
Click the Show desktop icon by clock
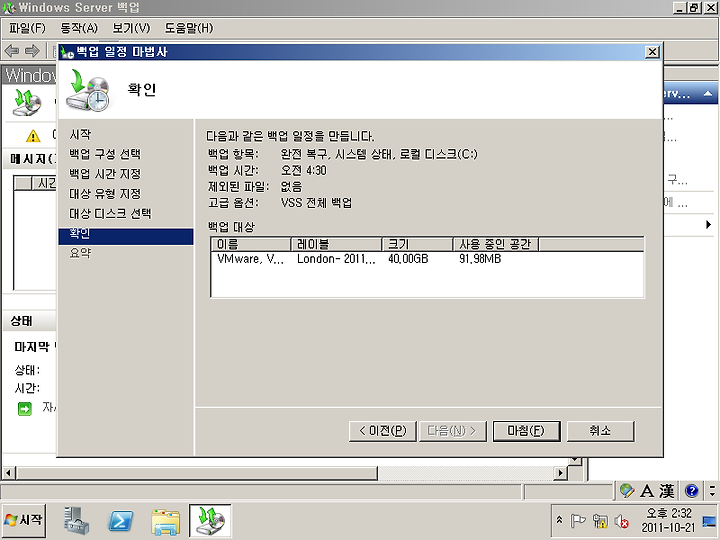709,522
